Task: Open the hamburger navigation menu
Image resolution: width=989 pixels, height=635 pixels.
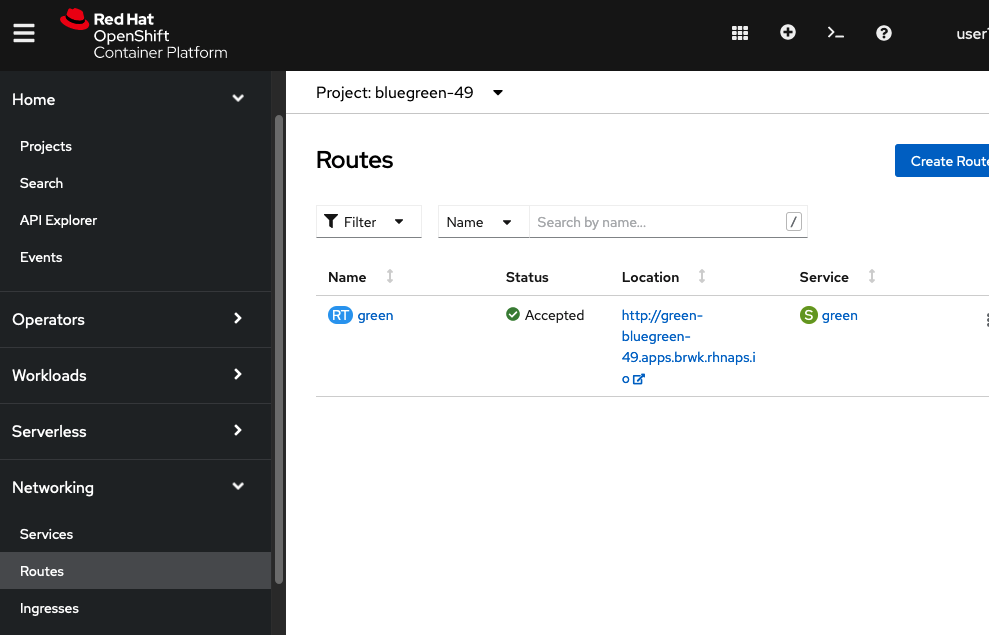Action: (x=24, y=33)
